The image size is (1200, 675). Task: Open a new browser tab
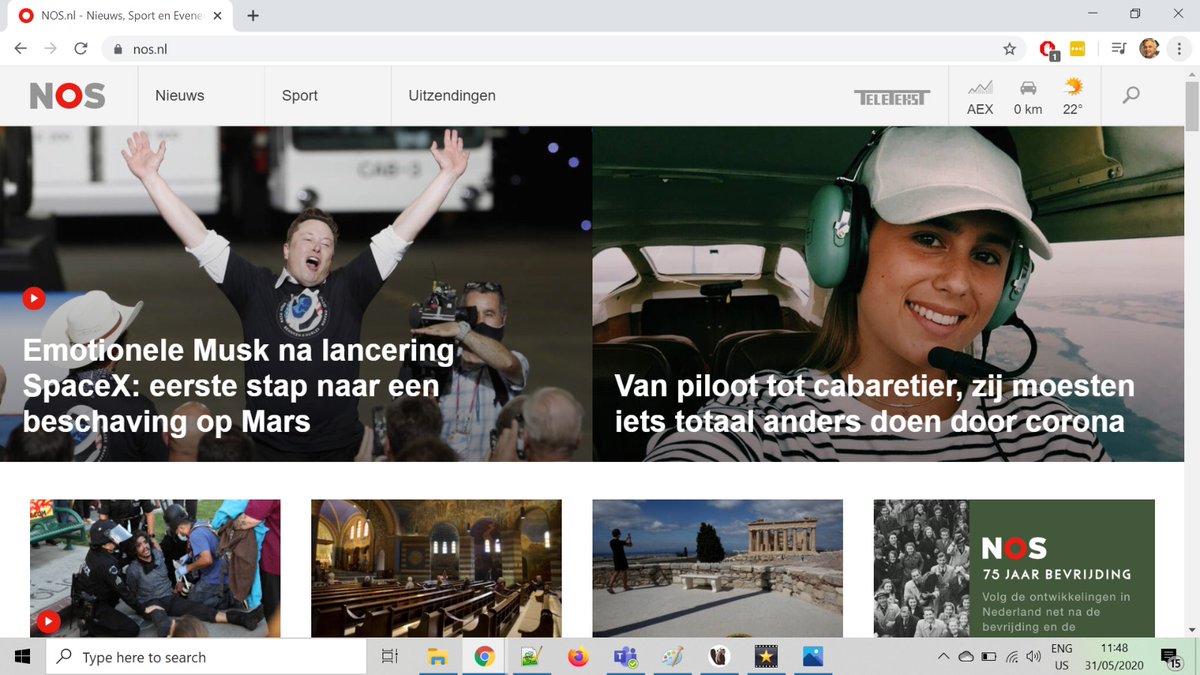pos(253,15)
